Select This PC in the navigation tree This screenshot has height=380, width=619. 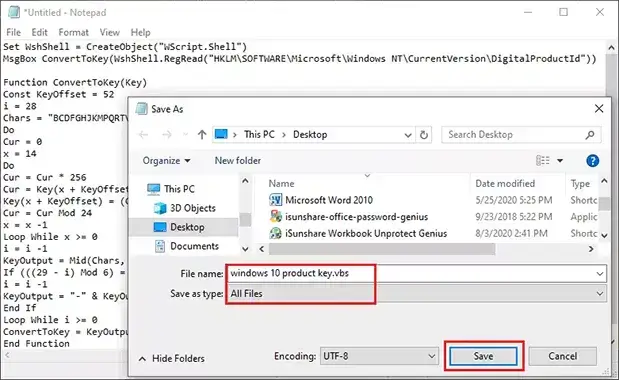[179, 189]
